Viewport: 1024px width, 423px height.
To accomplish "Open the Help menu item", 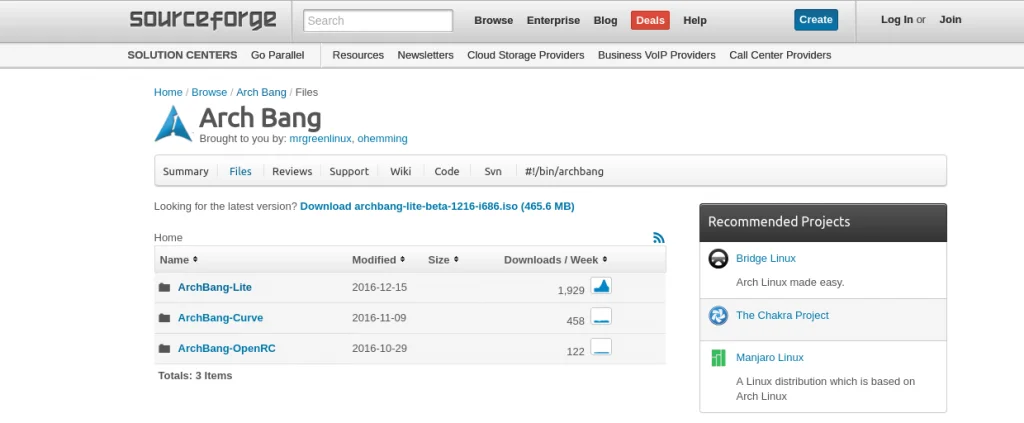I will [695, 20].
